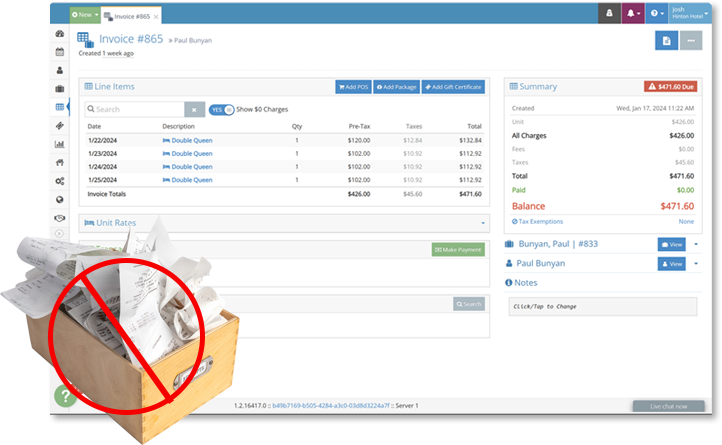This screenshot has height=445, width=722.
Task: Click the gray Search button below payments
Action: 469,304
